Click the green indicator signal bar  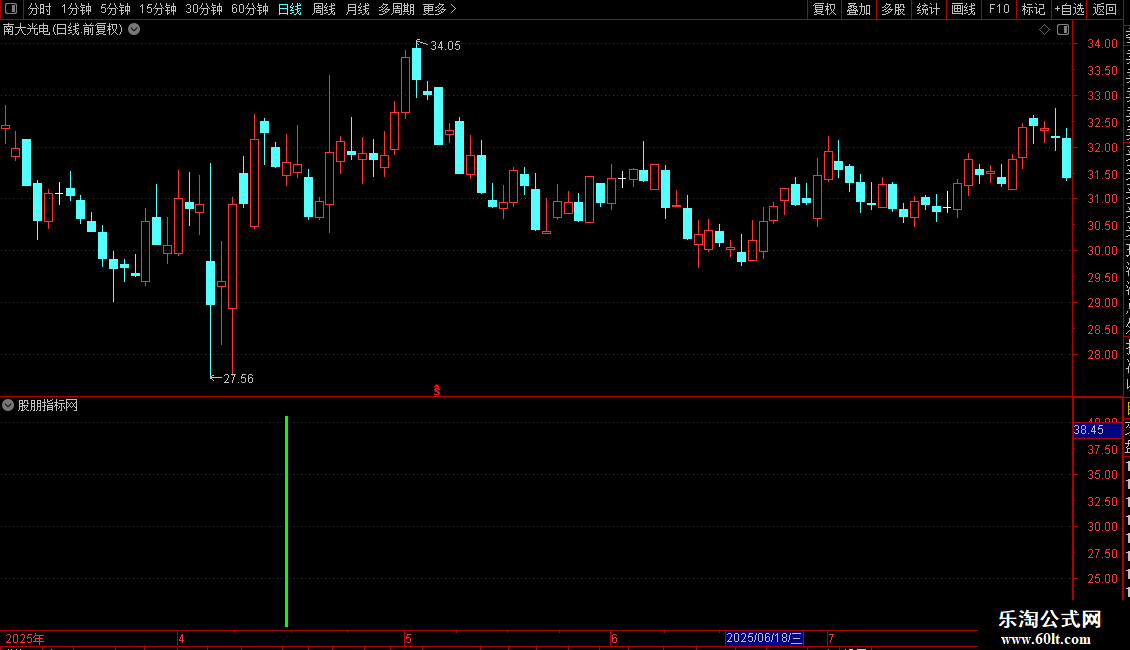point(287,522)
